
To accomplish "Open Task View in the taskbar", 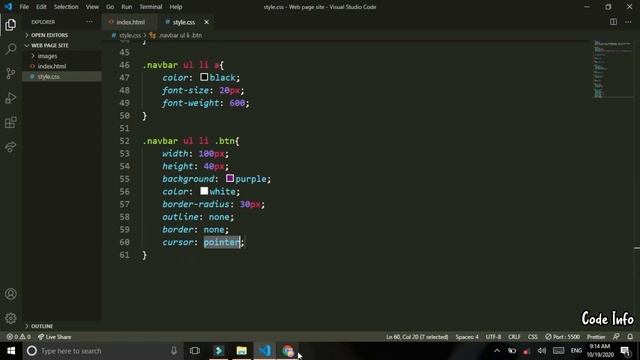I will (195, 351).
